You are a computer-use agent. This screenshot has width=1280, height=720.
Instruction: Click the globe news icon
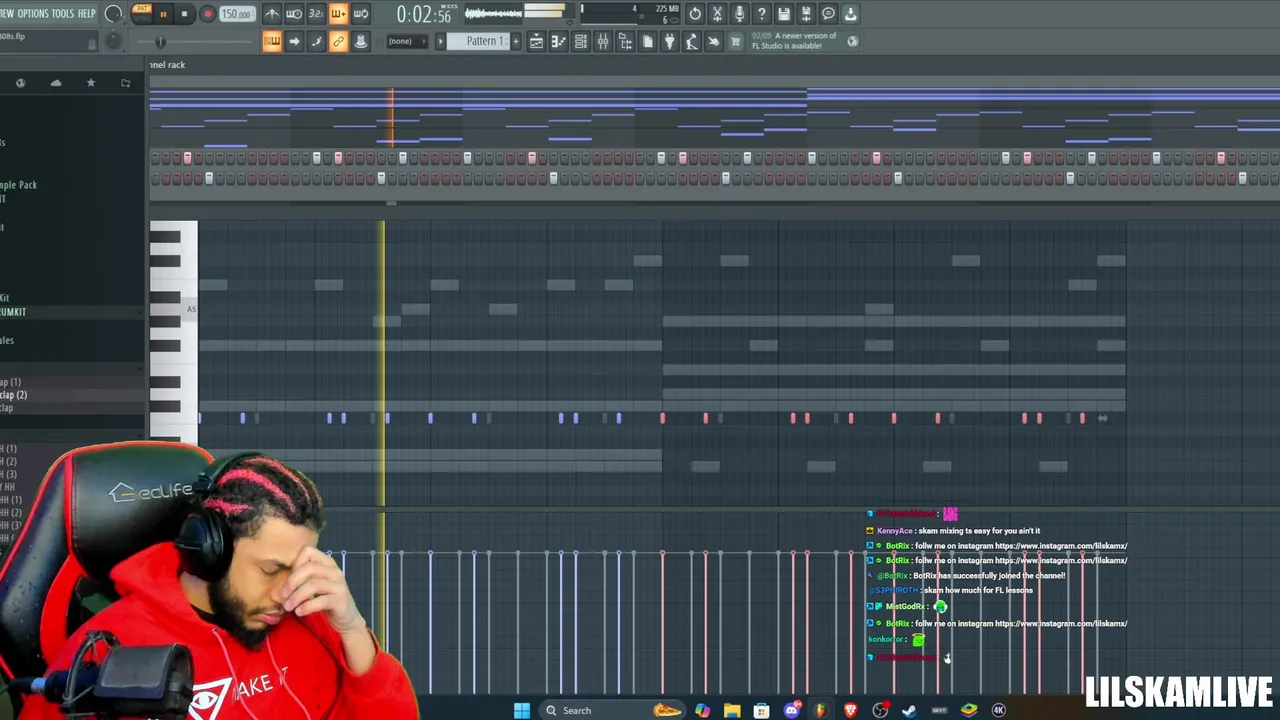point(853,41)
